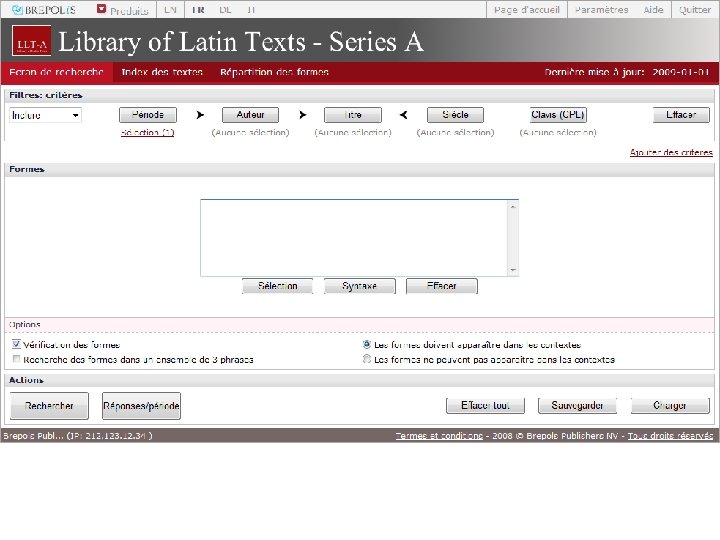Click Sélection button under text area

pyautogui.click(x=277, y=286)
